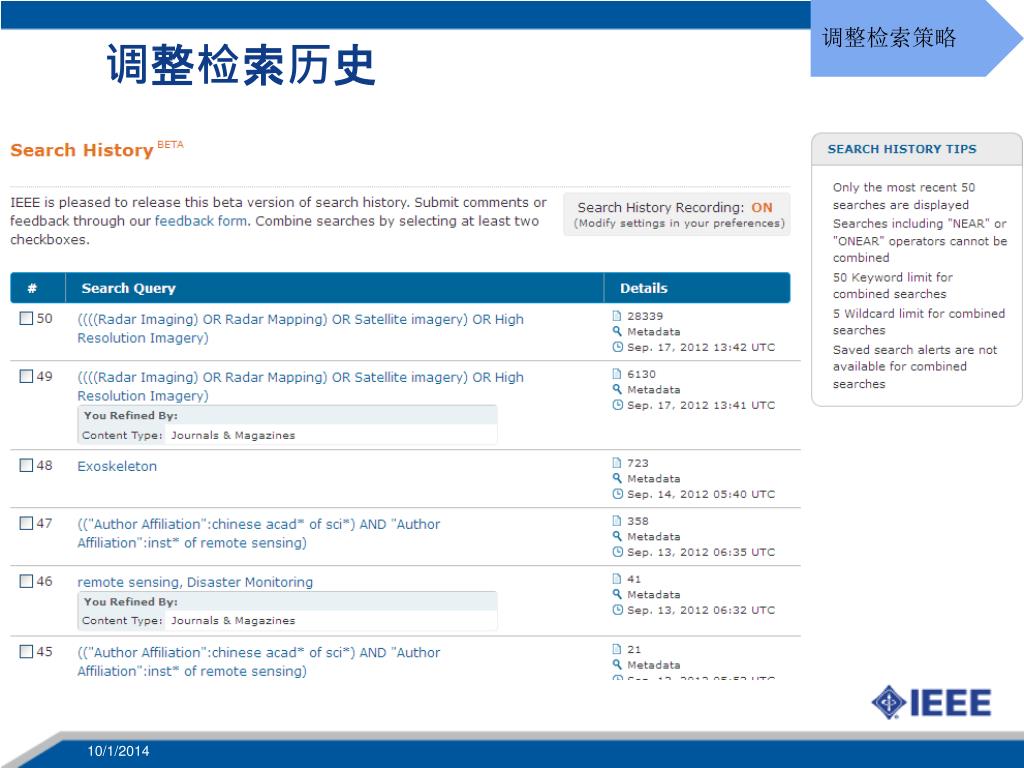Click the result count 358
1024x768 pixels.
[x=638, y=521]
